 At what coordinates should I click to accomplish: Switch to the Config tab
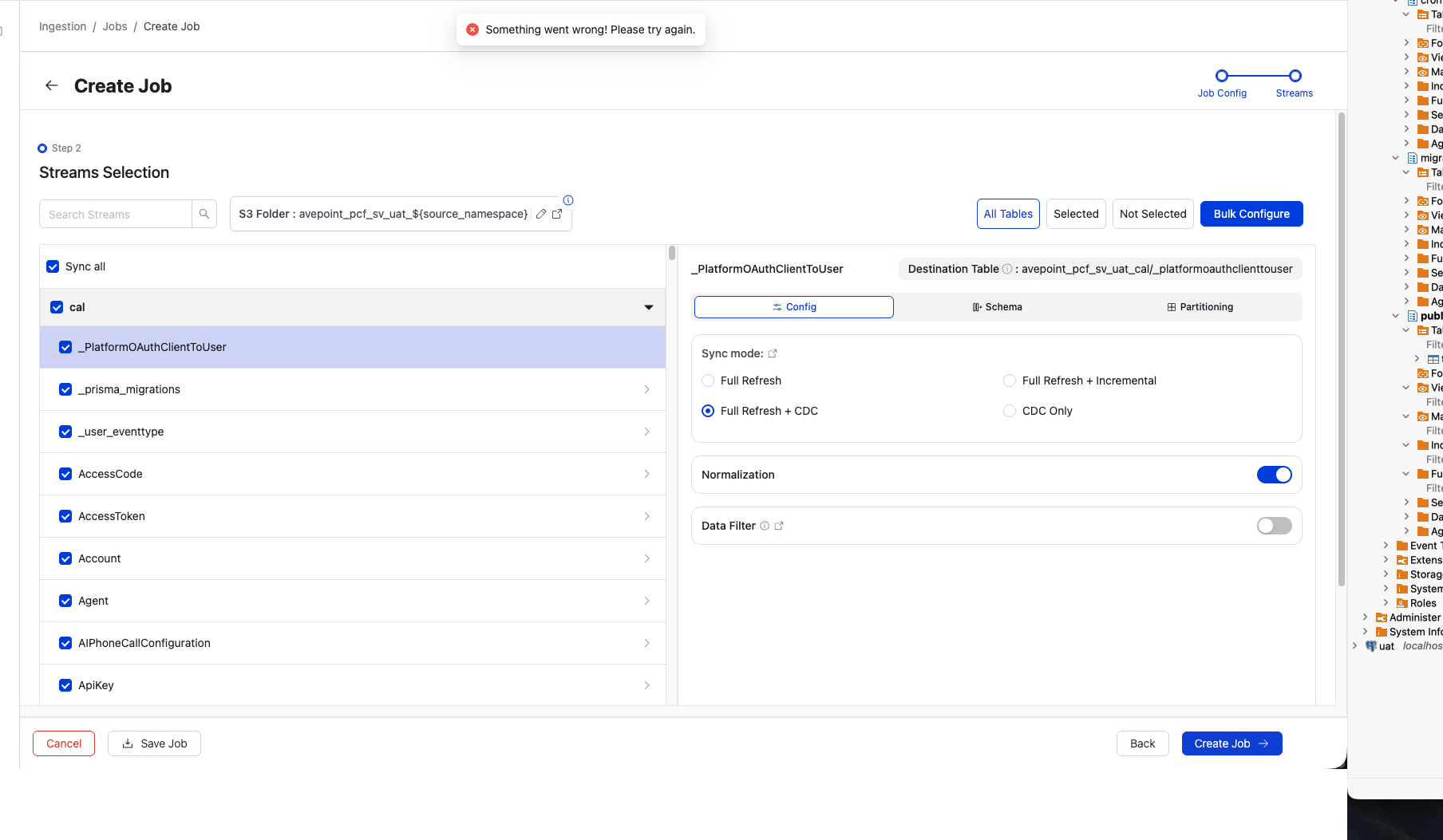pos(794,307)
